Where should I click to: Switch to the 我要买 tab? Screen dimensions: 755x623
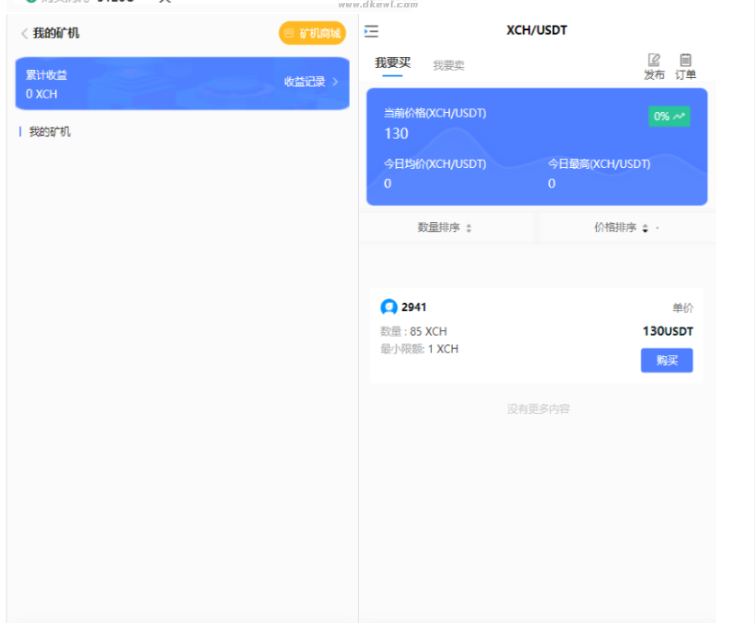pos(392,63)
